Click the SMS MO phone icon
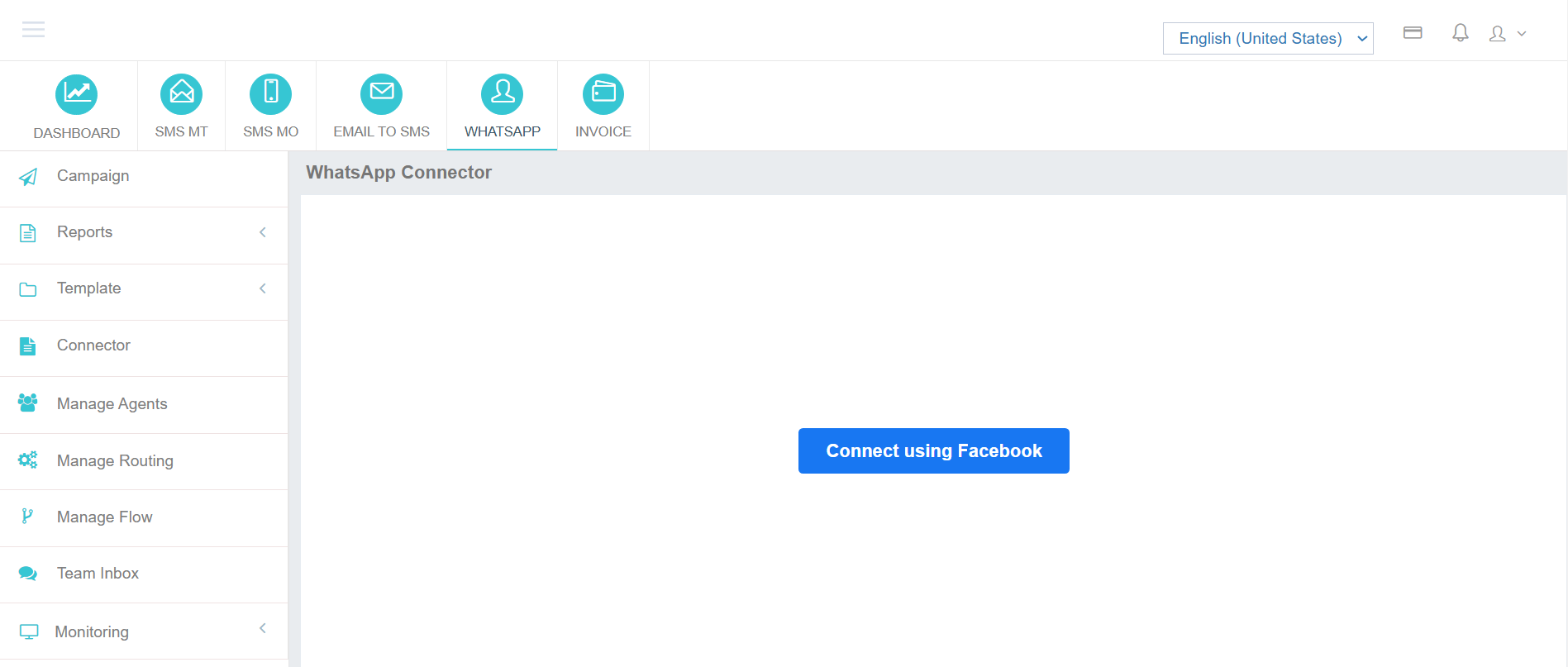Viewport: 1568px width, 667px height. (270, 94)
